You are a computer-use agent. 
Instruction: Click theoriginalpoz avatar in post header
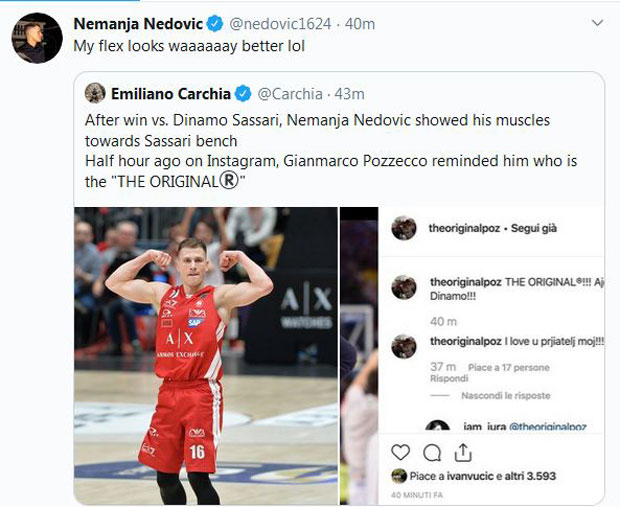404,228
